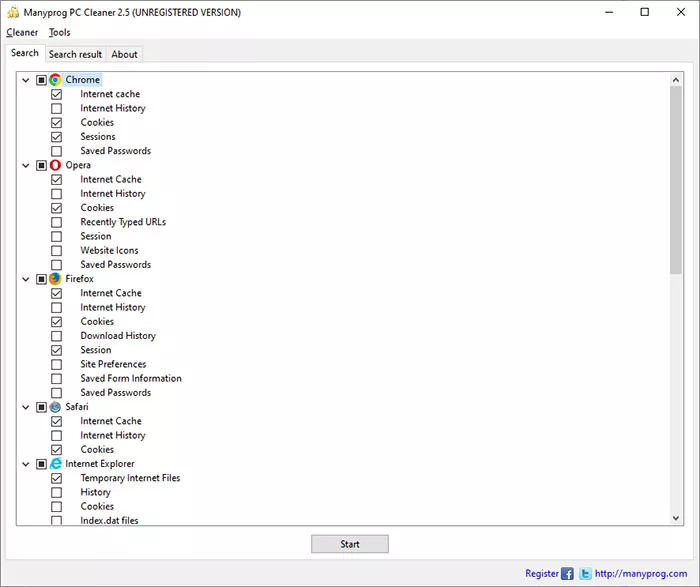Screen dimensions: 700x587
Task: Open the Cleaner menu
Action: coord(22,33)
